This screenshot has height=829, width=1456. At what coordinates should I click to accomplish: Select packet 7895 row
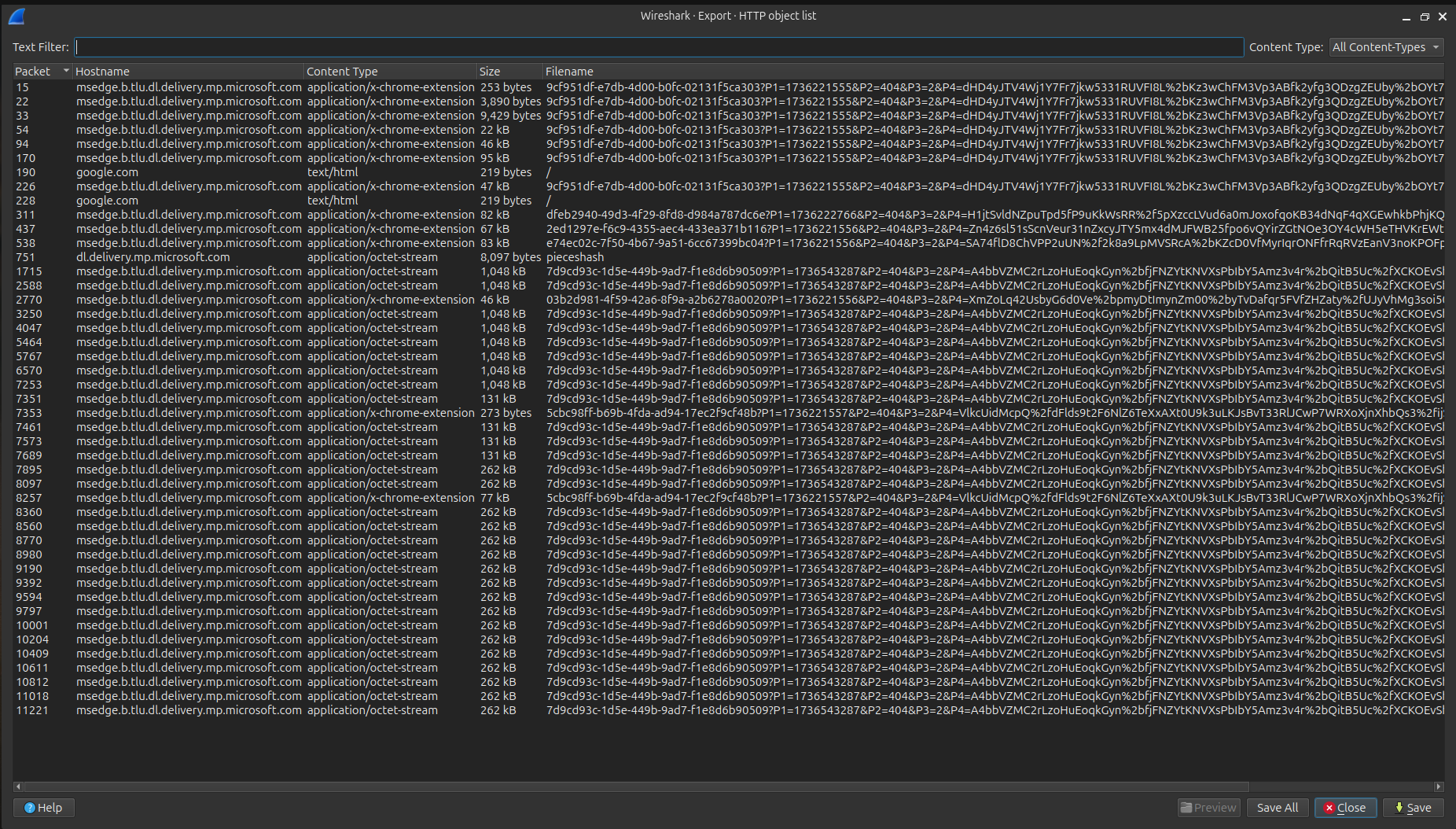tap(729, 470)
